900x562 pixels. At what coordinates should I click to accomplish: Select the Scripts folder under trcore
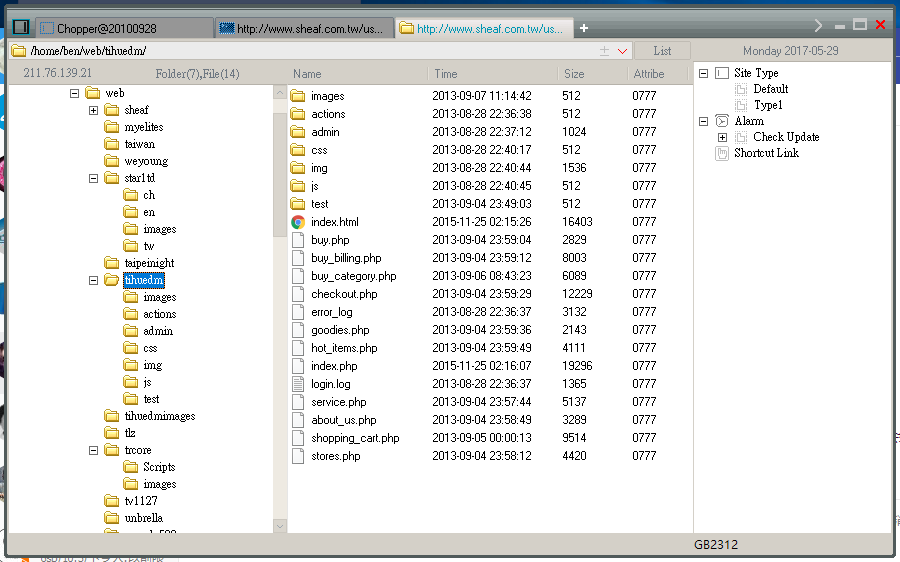[159, 467]
